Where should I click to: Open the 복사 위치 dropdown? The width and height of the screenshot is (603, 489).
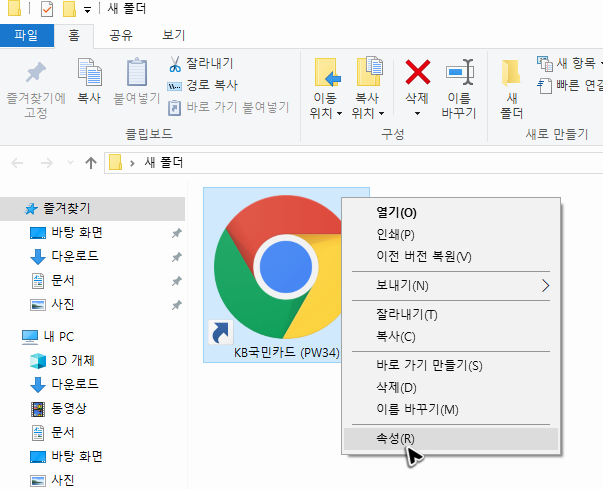(x=368, y=88)
